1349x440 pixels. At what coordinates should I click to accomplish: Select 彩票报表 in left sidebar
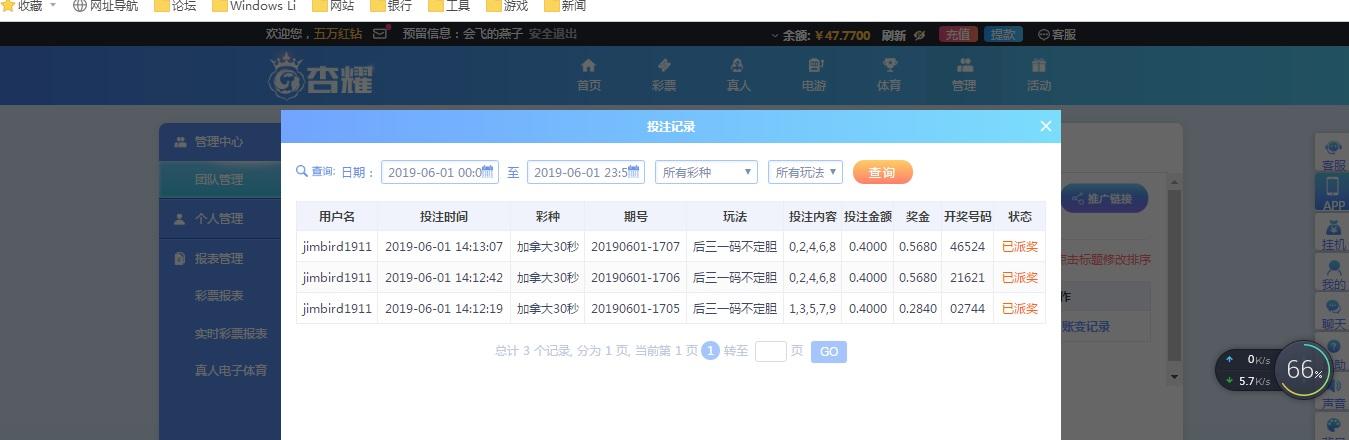[219, 296]
